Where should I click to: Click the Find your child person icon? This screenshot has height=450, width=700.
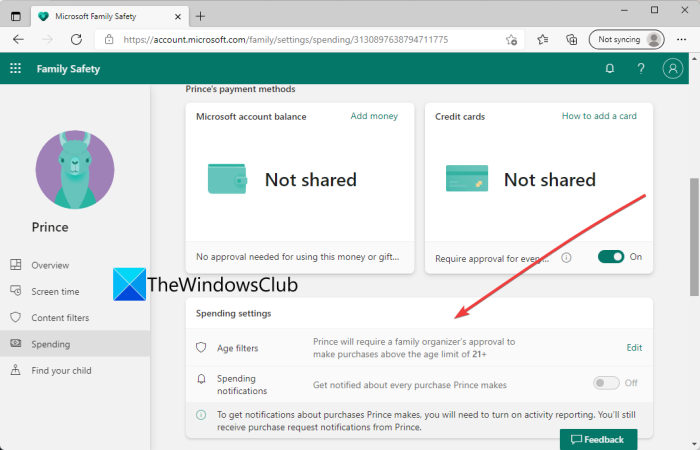tap(16, 370)
